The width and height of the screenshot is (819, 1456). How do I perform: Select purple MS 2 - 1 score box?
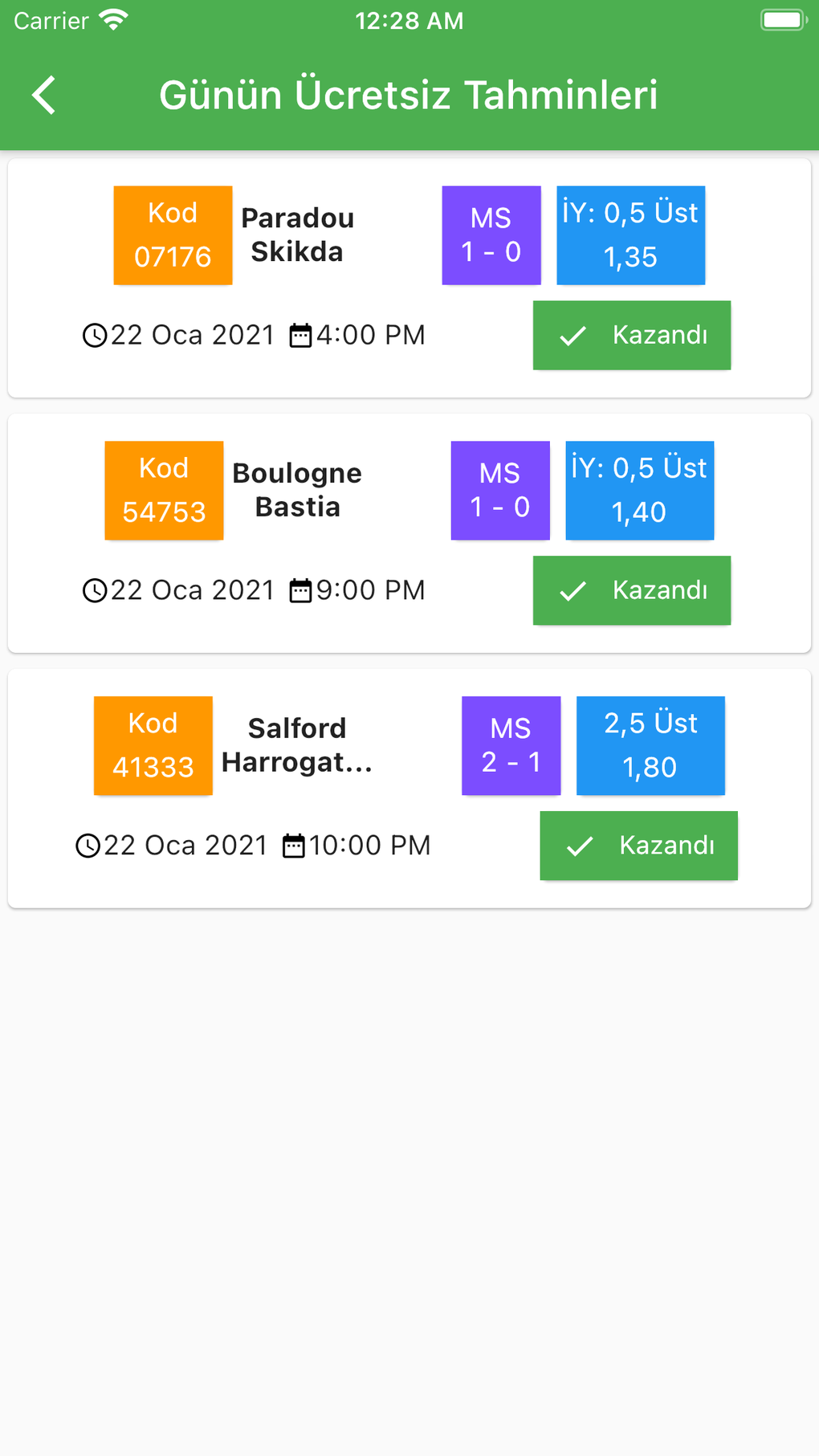pyautogui.click(x=511, y=746)
